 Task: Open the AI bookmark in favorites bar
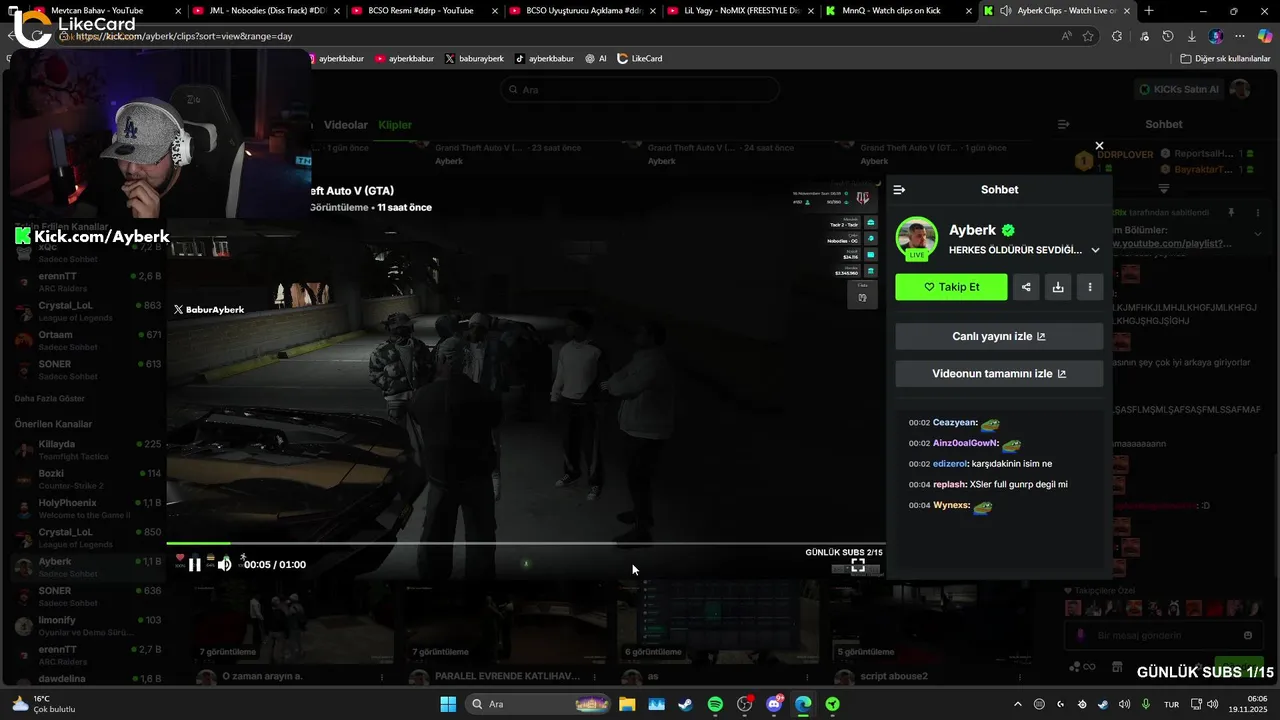point(596,59)
